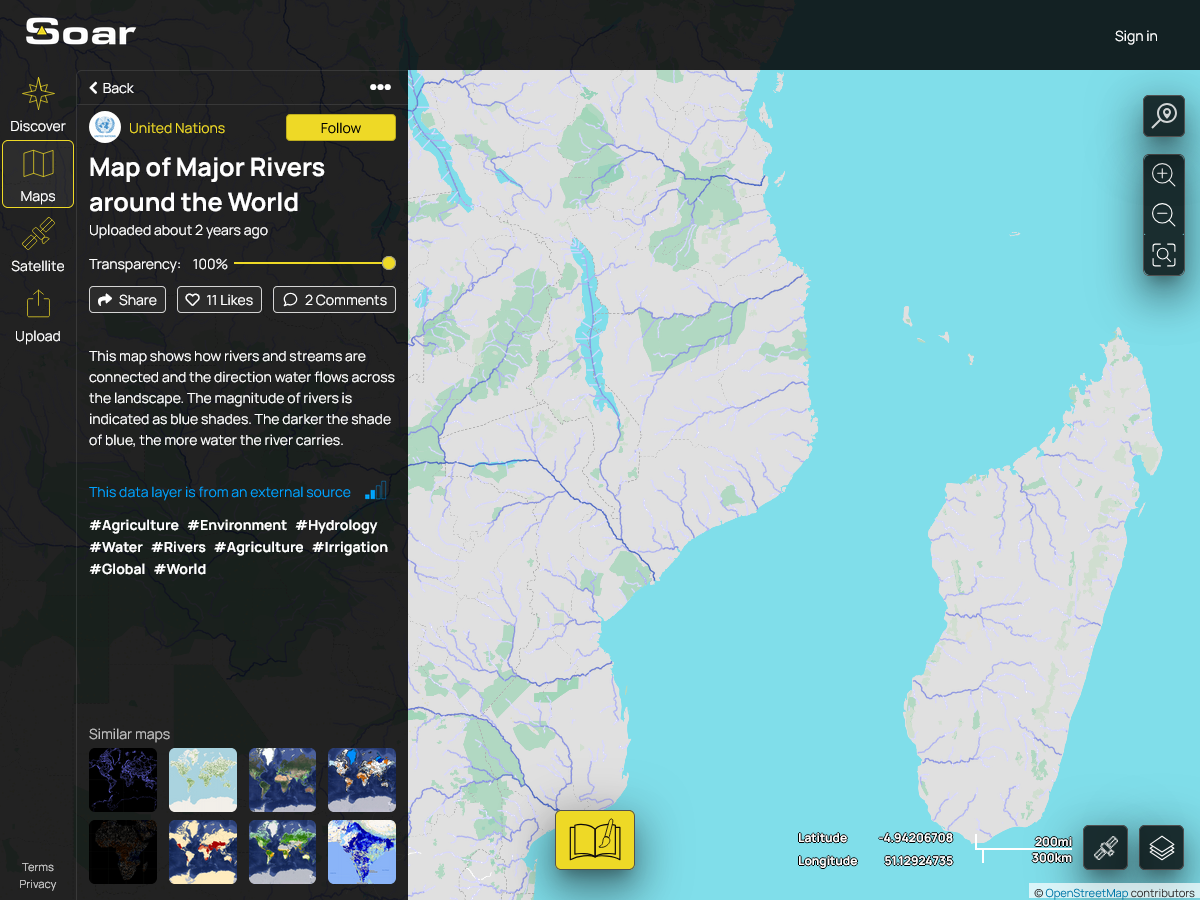Click the signal bars data source icon
Screen dimensions: 1200x900
tap(375, 491)
